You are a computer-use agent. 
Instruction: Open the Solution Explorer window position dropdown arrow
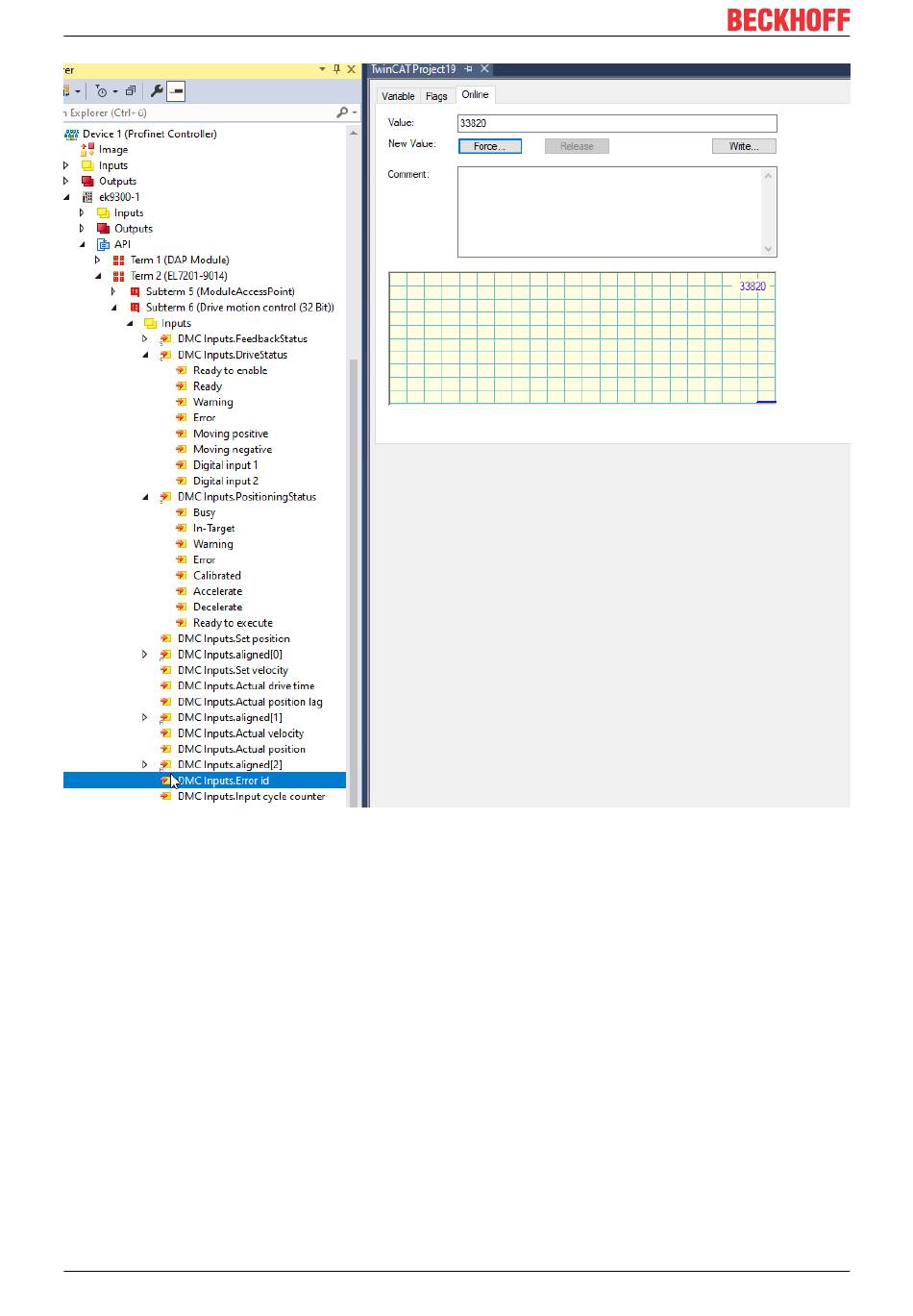pos(323,69)
